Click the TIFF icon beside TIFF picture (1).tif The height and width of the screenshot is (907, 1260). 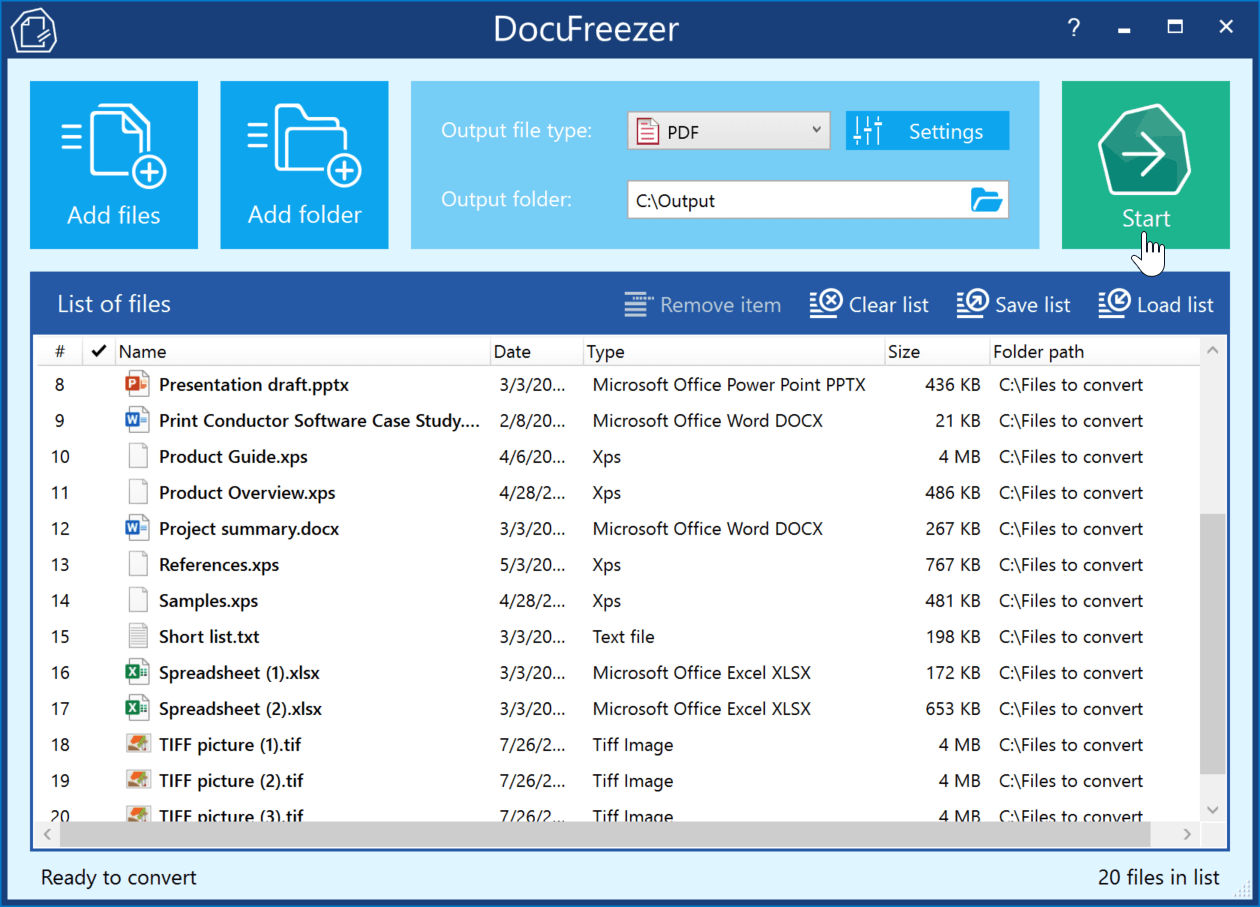136,744
